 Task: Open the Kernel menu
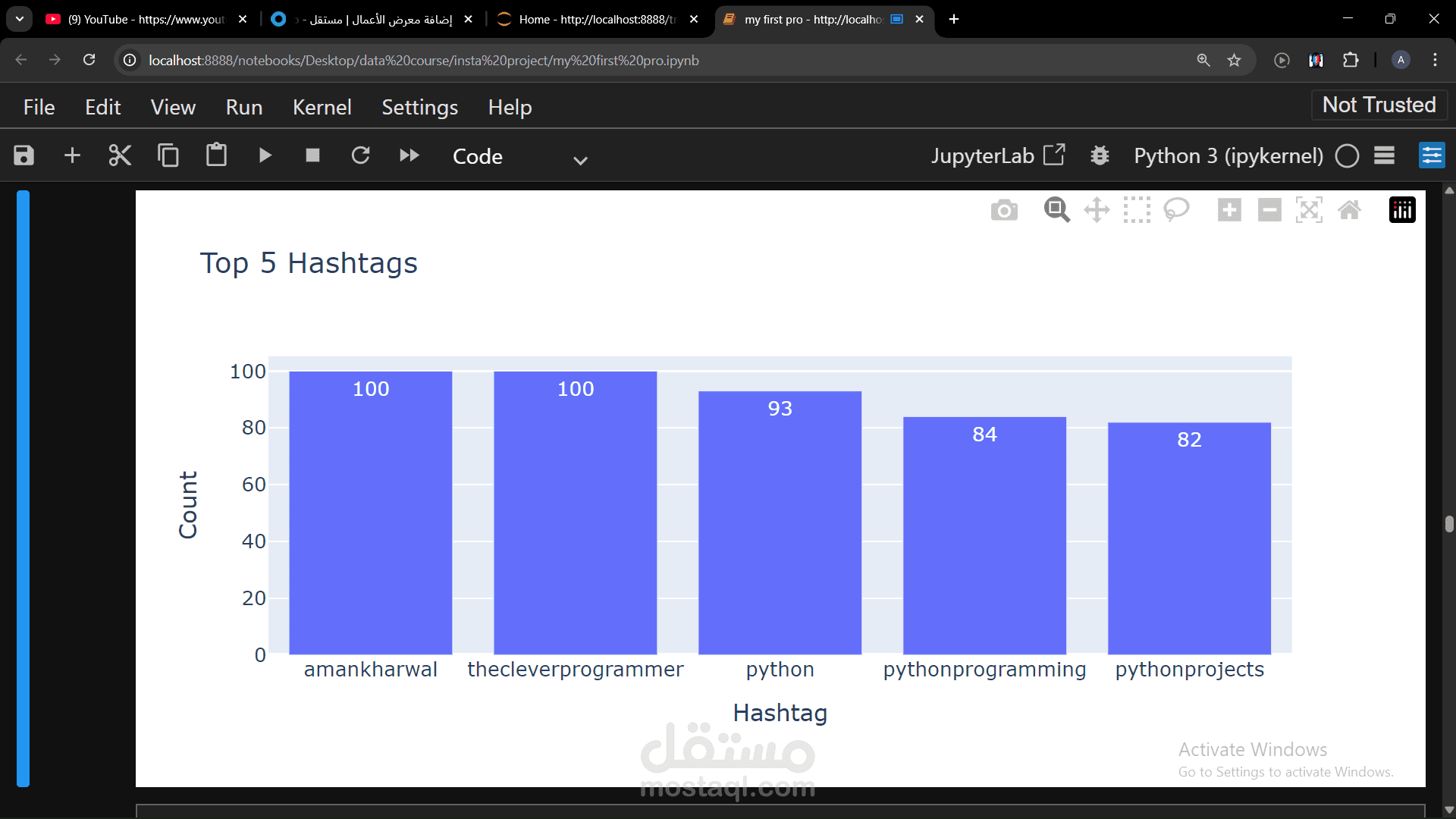click(x=322, y=107)
